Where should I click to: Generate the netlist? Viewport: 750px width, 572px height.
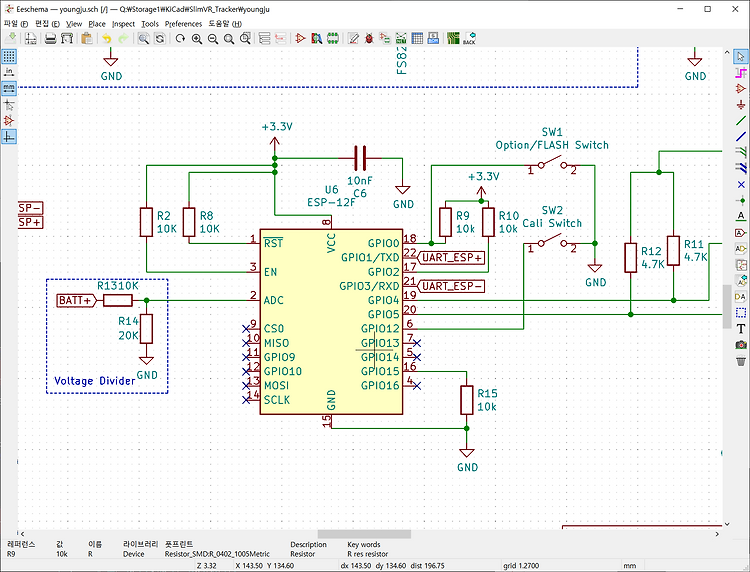(401, 38)
